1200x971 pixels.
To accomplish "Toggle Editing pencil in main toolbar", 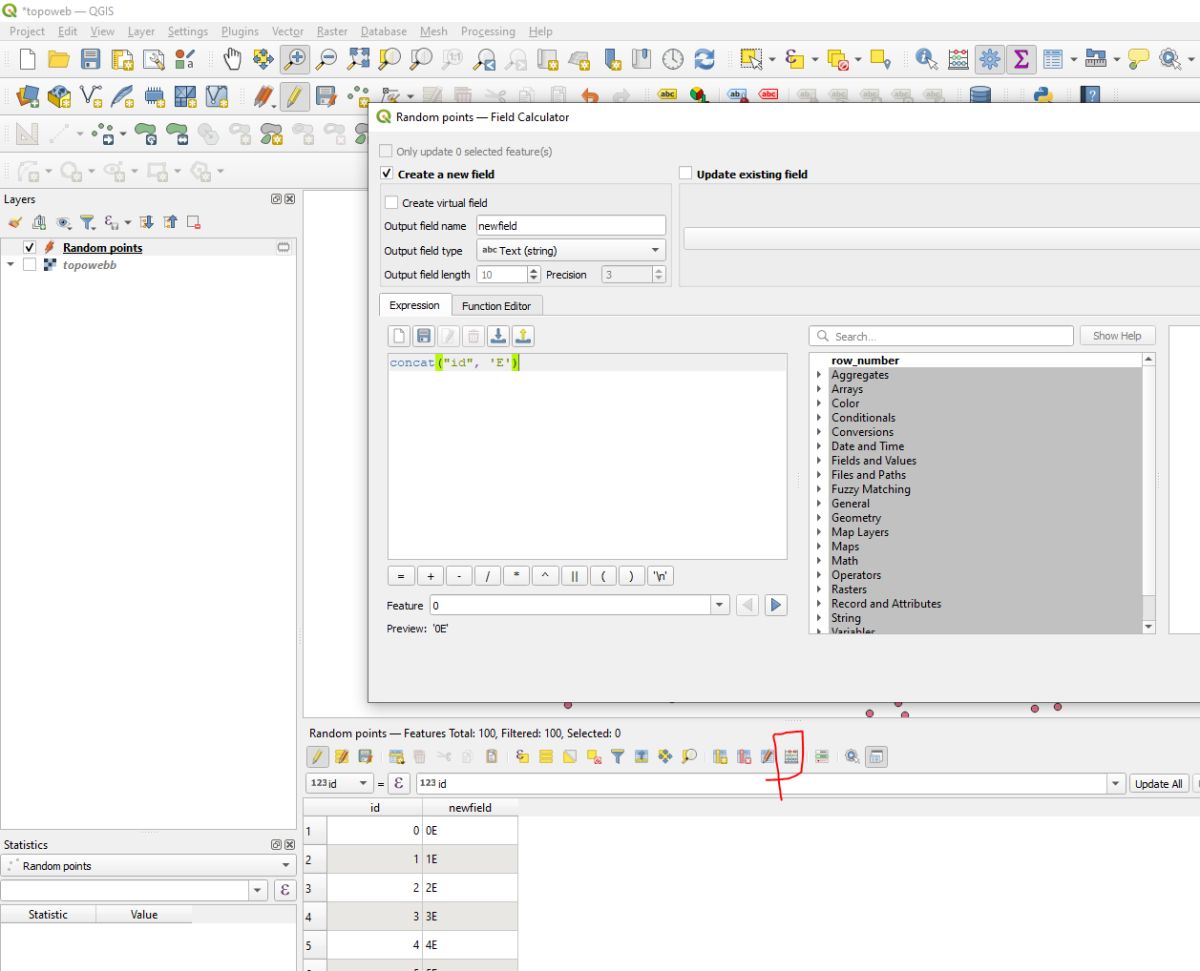I will (x=294, y=96).
